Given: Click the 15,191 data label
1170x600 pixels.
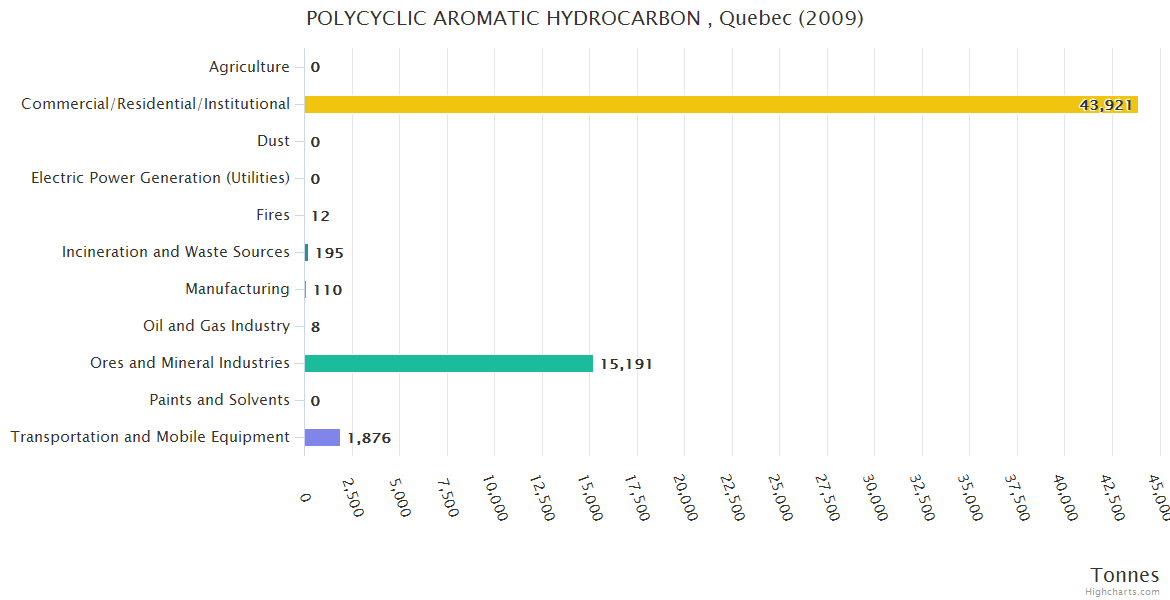Looking at the screenshot, I should tap(626, 364).
